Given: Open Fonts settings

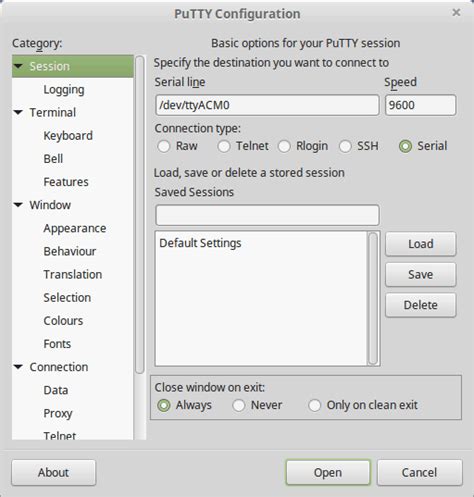Looking at the screenshot, I should click(57, 344).
